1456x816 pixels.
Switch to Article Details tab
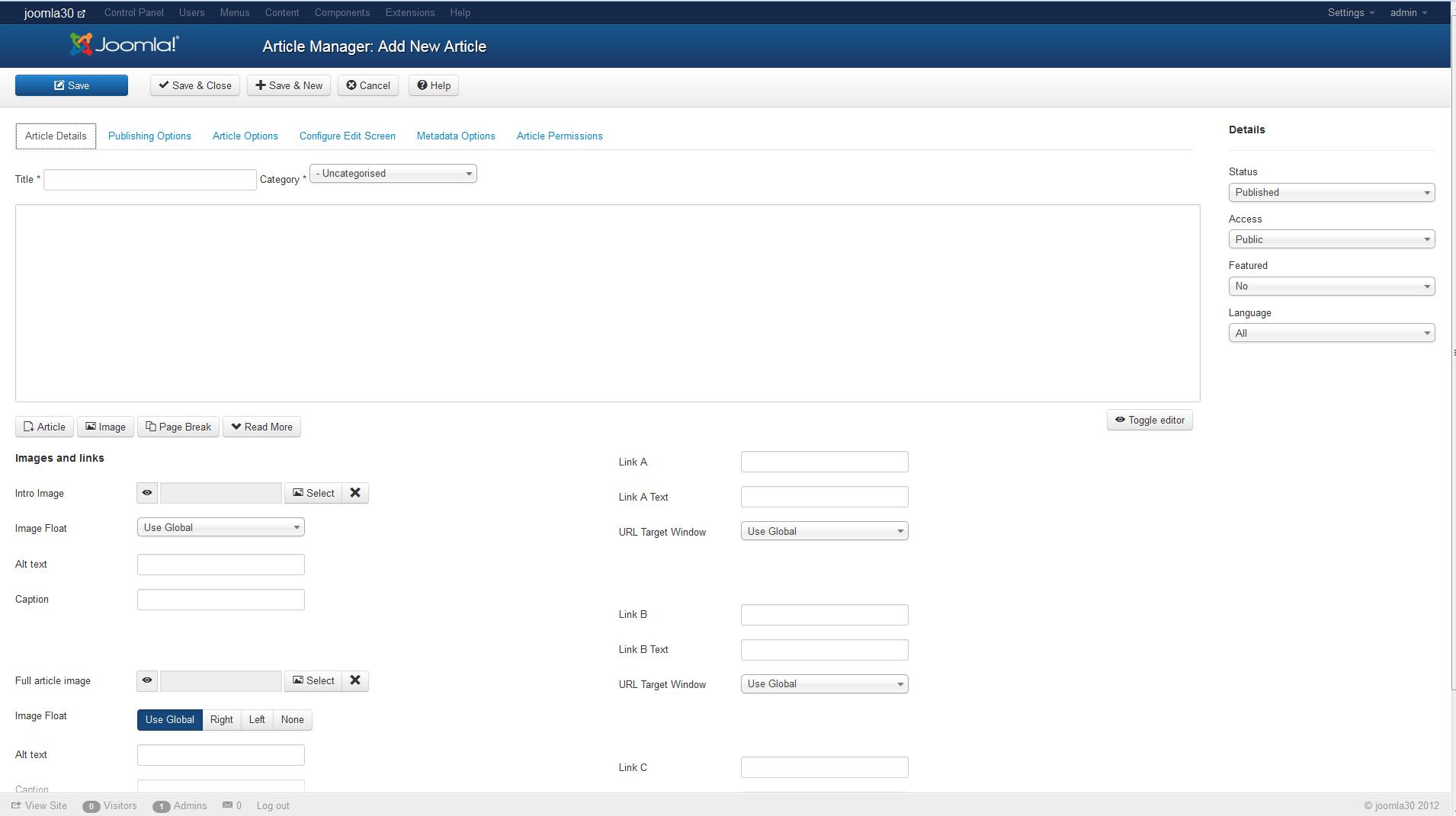point(56,136)
